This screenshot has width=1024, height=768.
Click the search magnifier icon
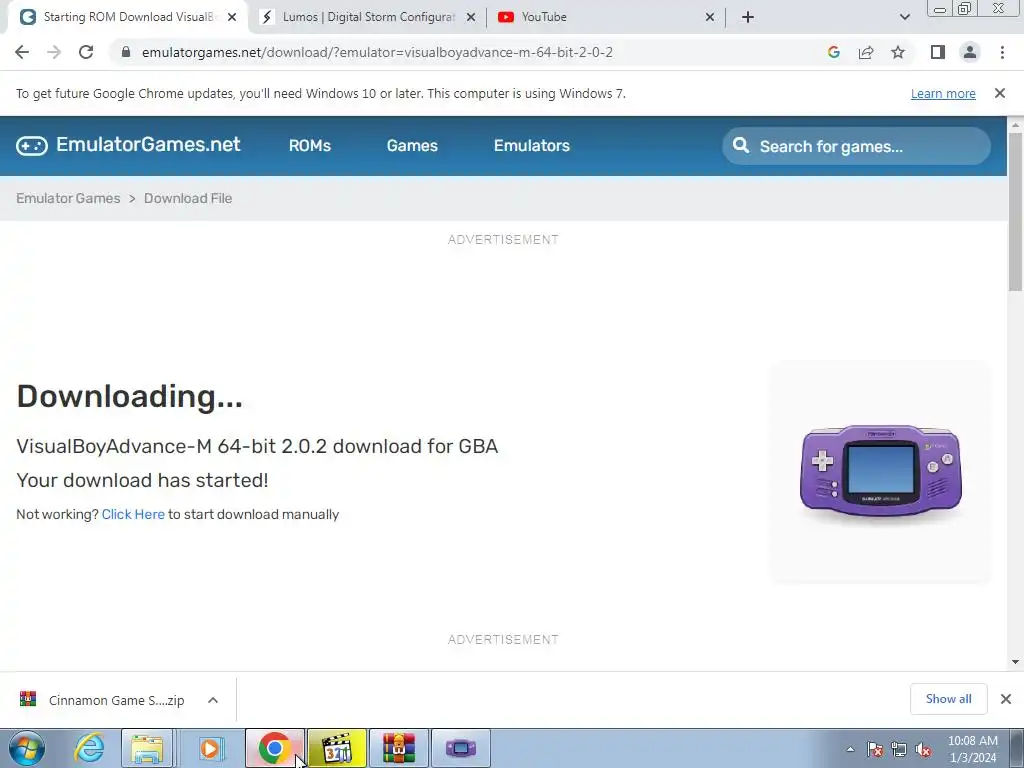tap(741, 145)
